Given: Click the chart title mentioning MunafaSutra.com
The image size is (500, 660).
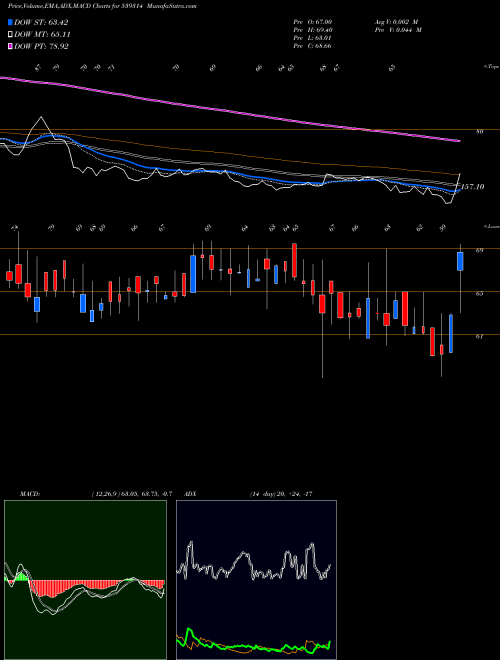Looking at the screenshot, I should pos(102,6).
